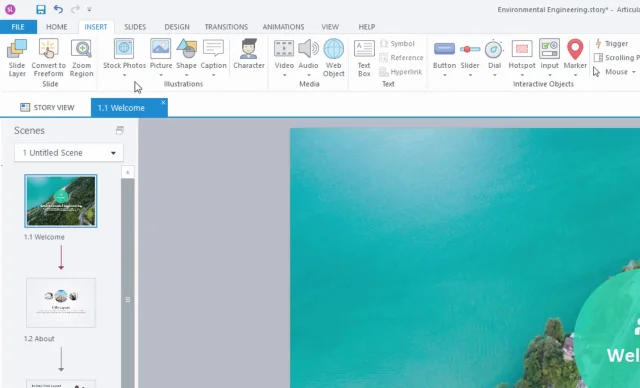Click the Audio speaker icon
The width and height of the screenshot is (640, 388).
pos(308,49)
